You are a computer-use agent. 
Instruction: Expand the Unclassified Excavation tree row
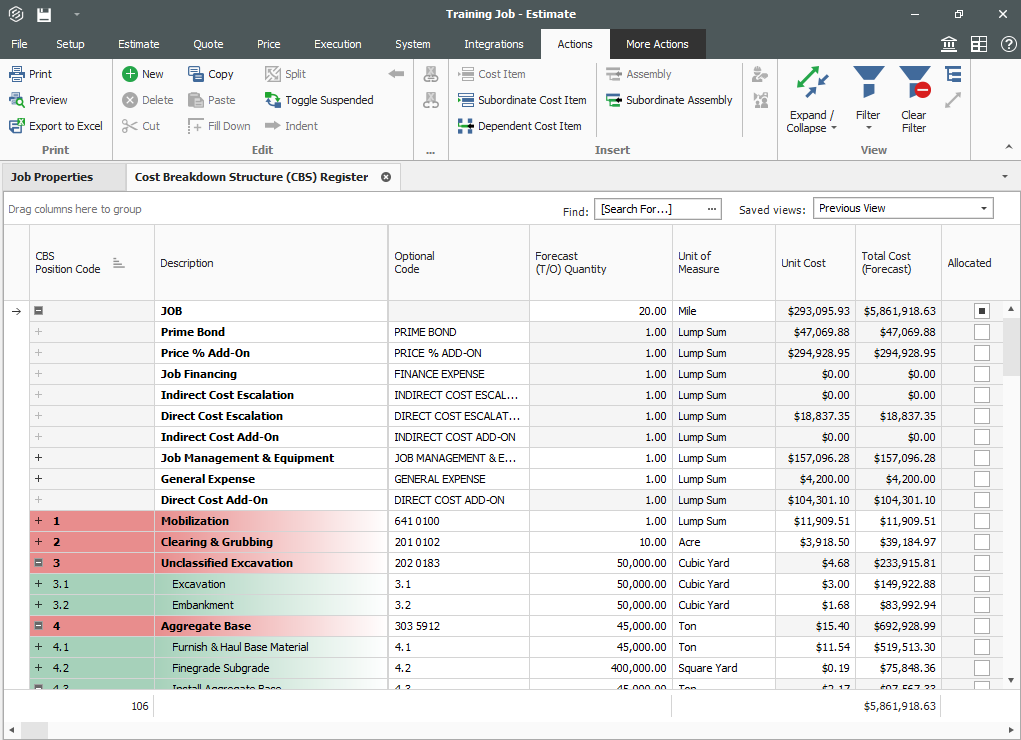[37, 562]
